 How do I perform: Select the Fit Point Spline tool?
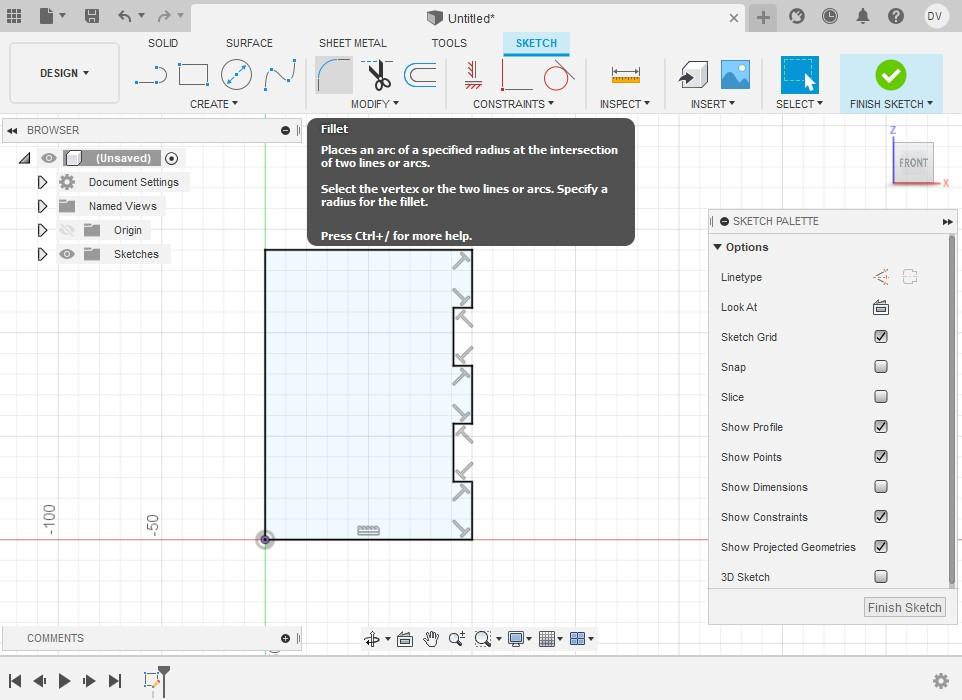[x=280, y=75]
